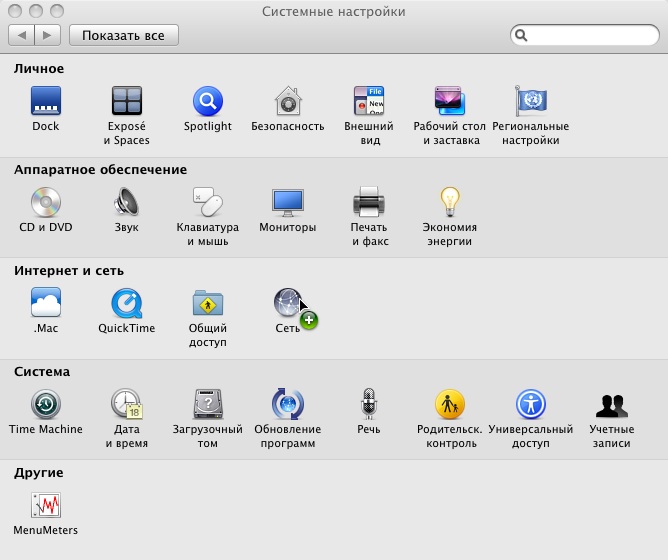The image size is (668, 560).
Task: Open Клавиатура и мышь settings
Action: (207, 202)
